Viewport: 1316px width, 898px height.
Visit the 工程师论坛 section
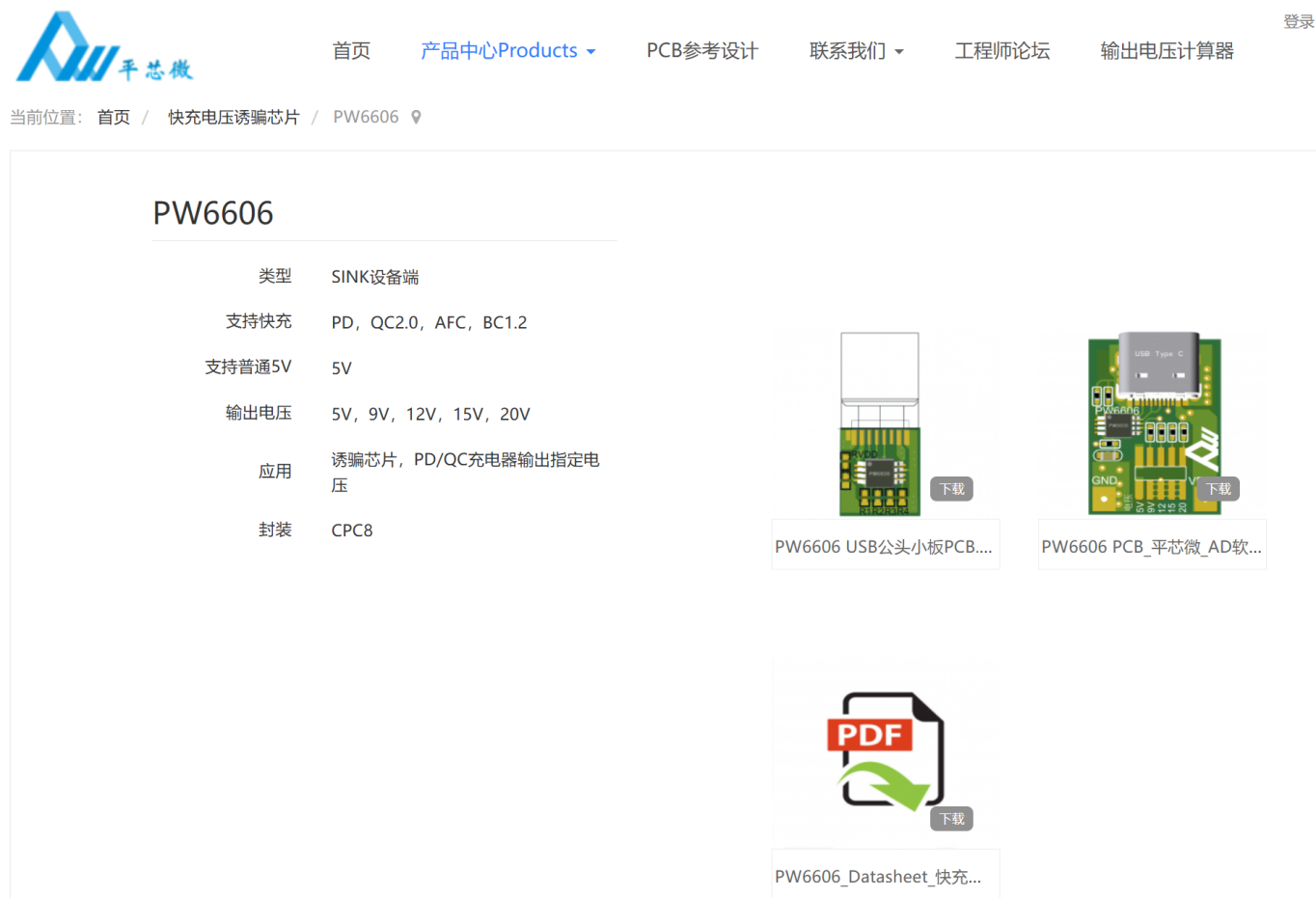1001,51
